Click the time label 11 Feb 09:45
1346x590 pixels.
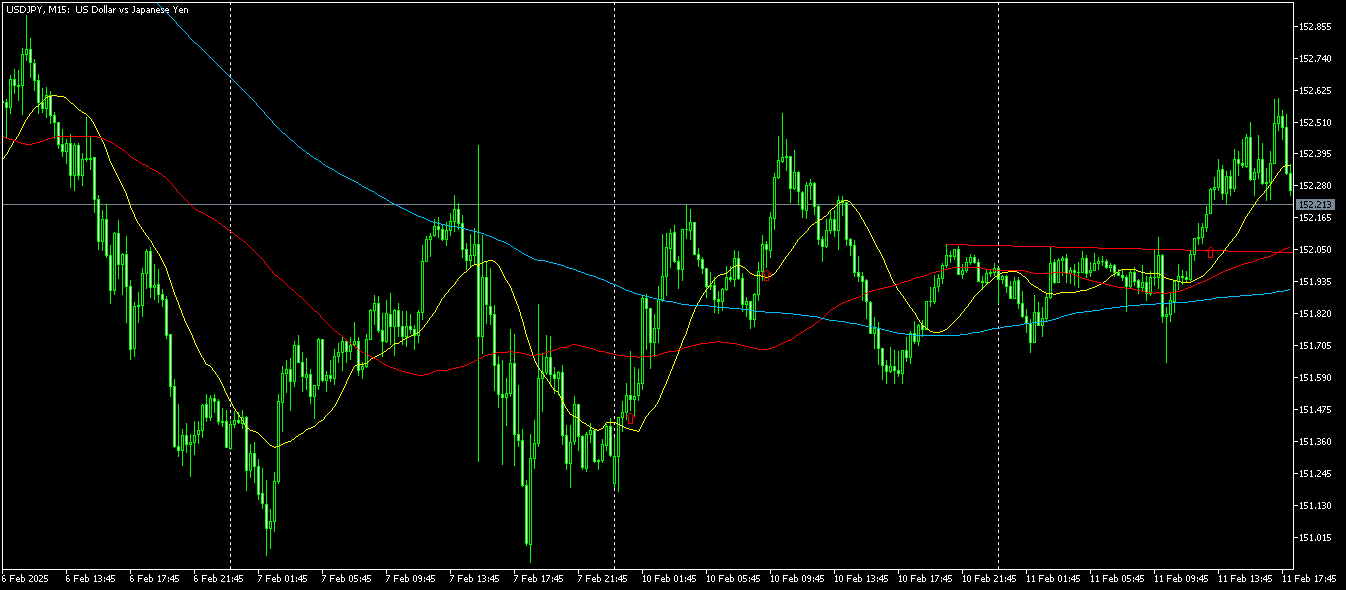click(1181, 578)
